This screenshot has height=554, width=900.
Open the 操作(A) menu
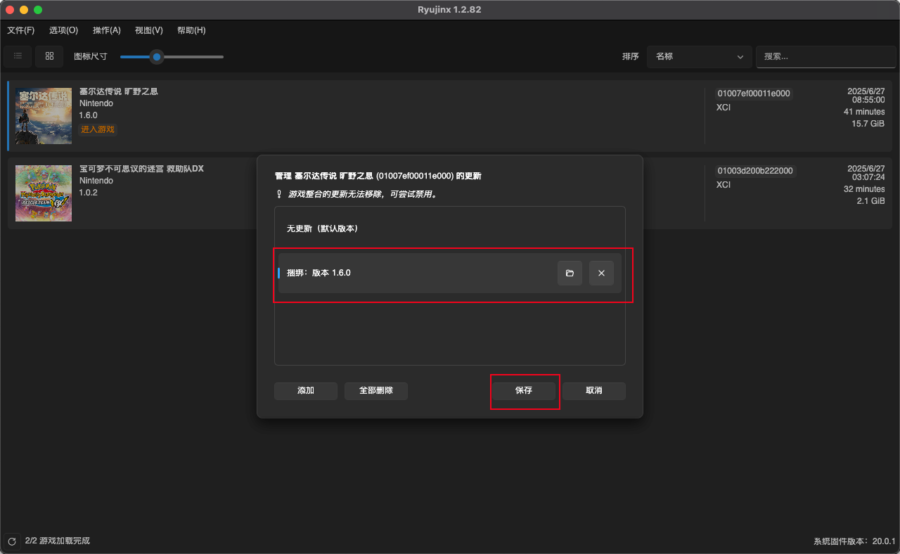pyautogui.click(x=107, y=30)
